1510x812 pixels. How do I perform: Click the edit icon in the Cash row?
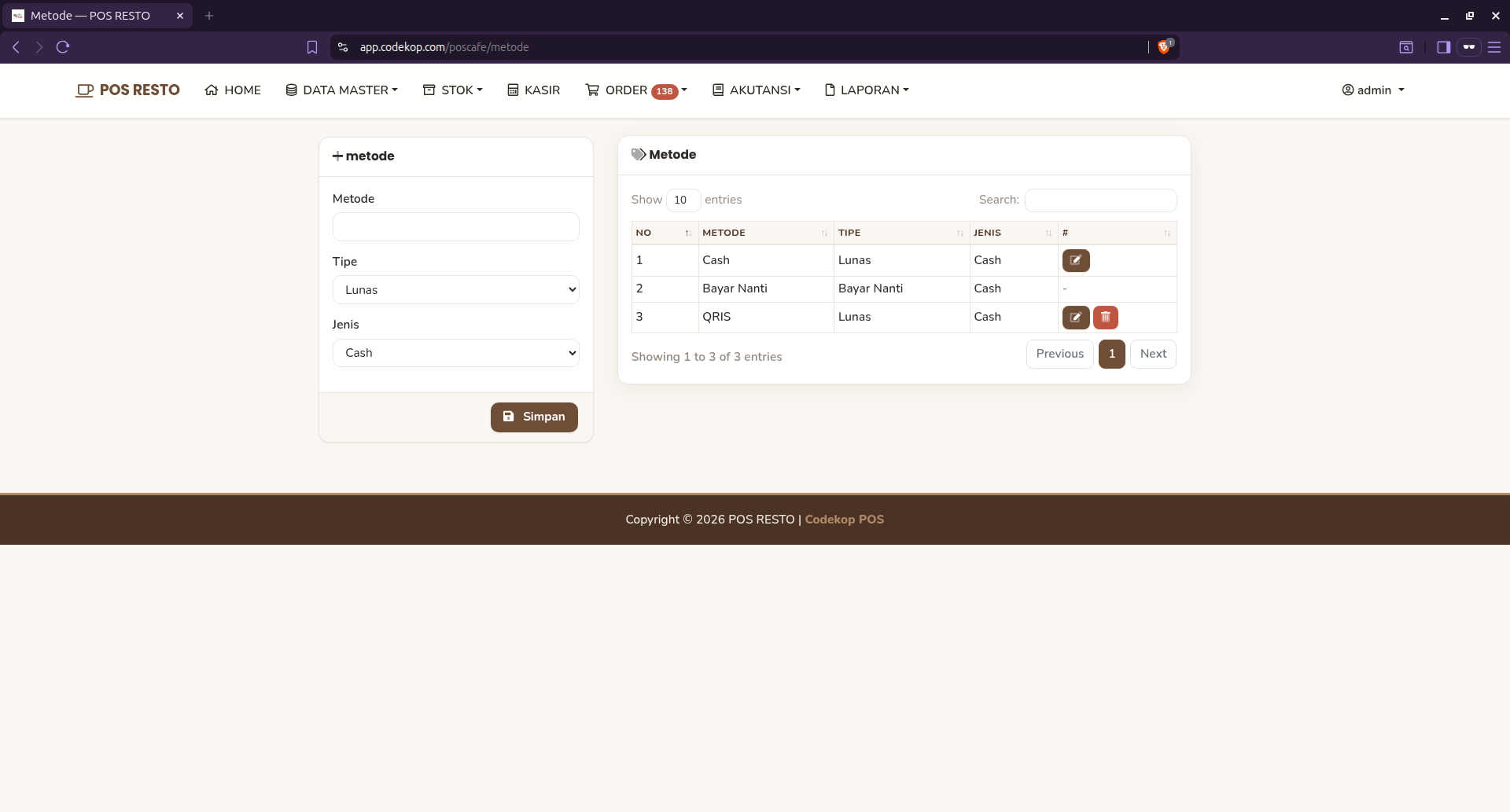[1075, 260]
